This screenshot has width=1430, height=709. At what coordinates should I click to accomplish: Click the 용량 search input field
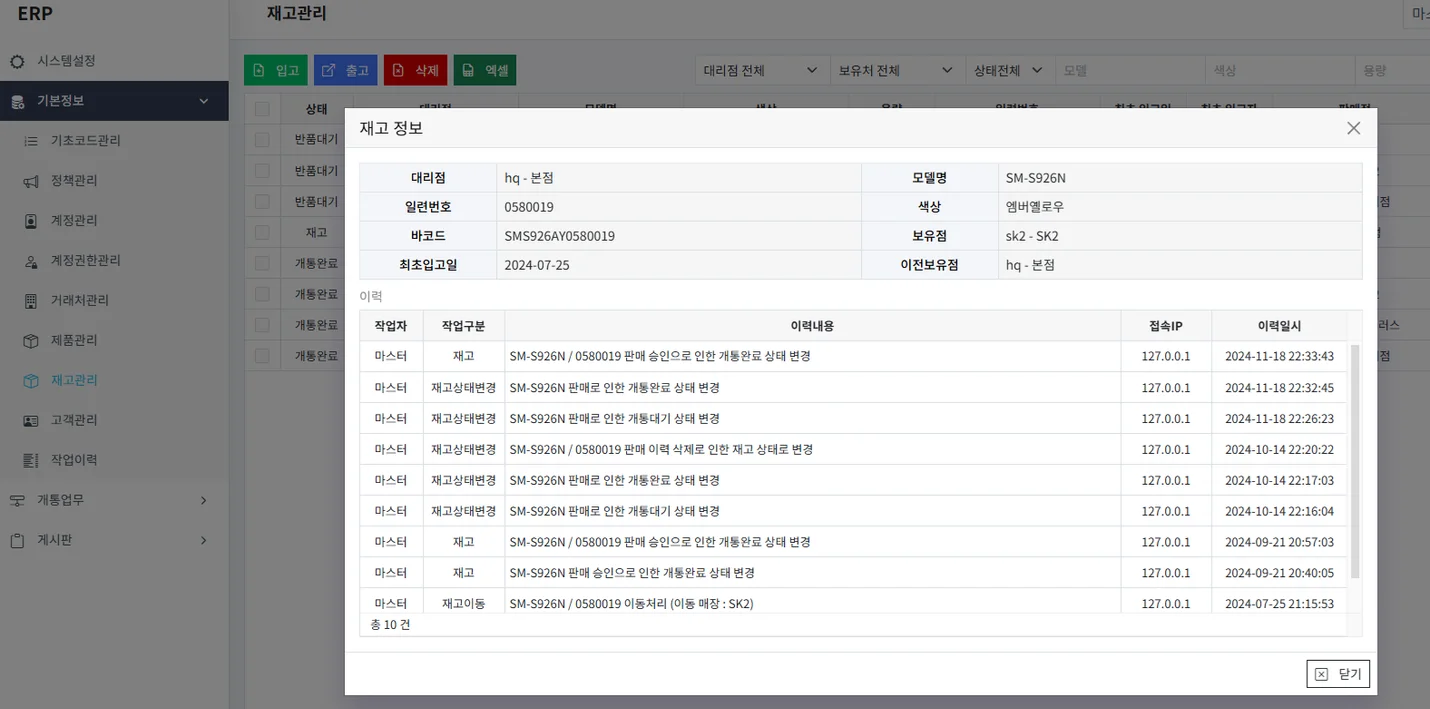coord(1393,70)
